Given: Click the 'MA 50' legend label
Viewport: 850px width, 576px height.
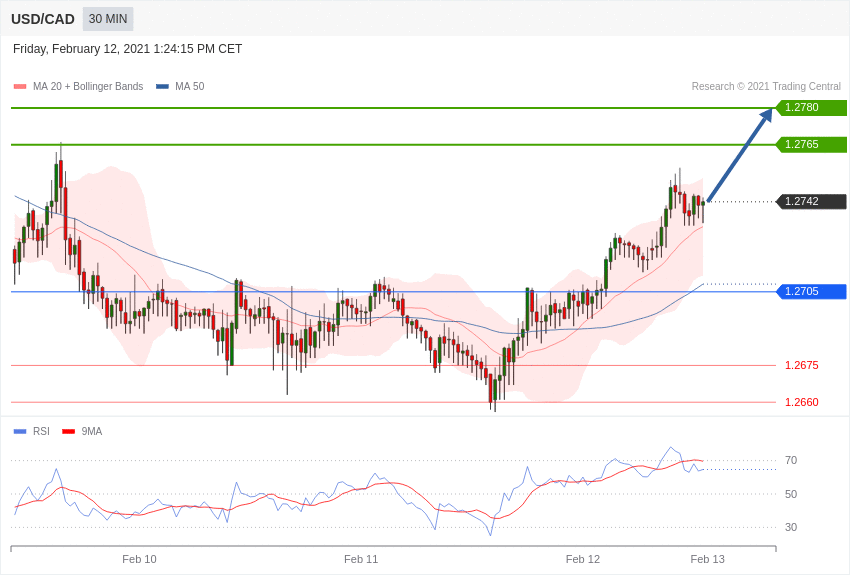Looking at the screenshot, I should click(190, 86).
